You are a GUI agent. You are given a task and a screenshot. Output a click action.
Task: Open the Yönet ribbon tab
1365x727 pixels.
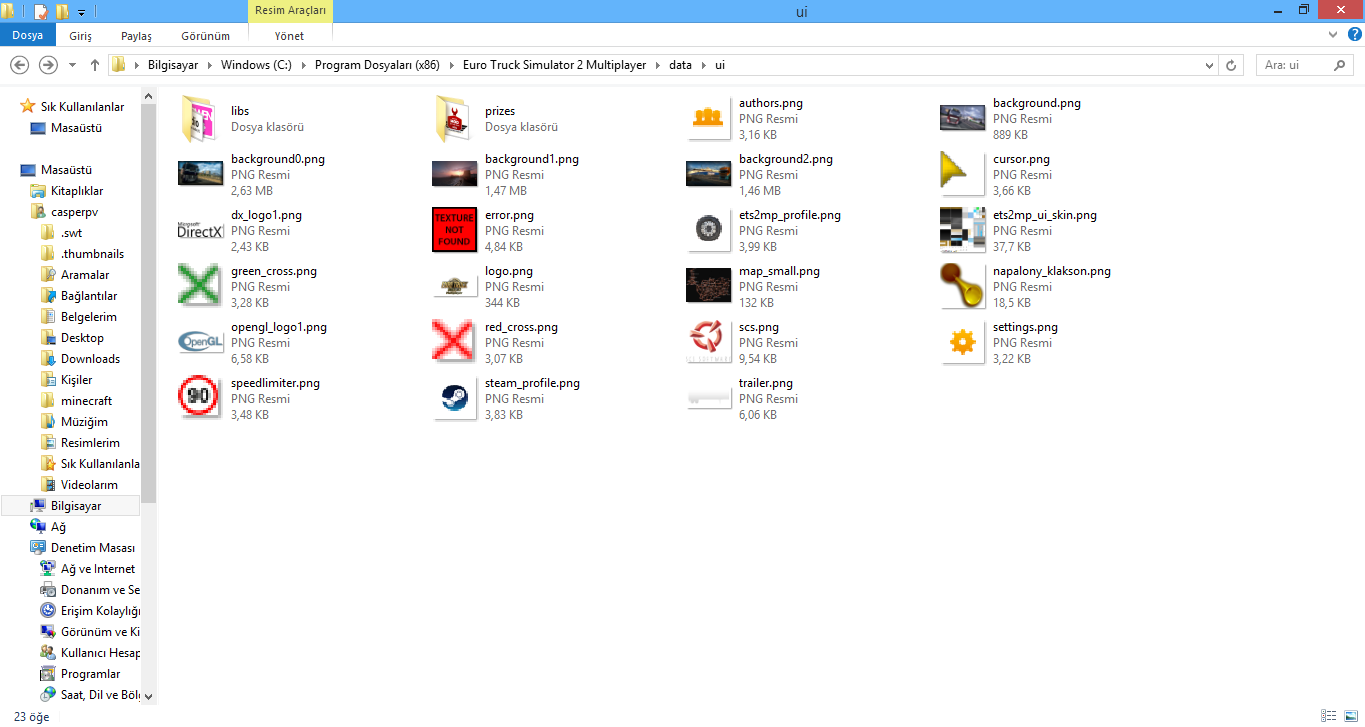click(289, 36)
